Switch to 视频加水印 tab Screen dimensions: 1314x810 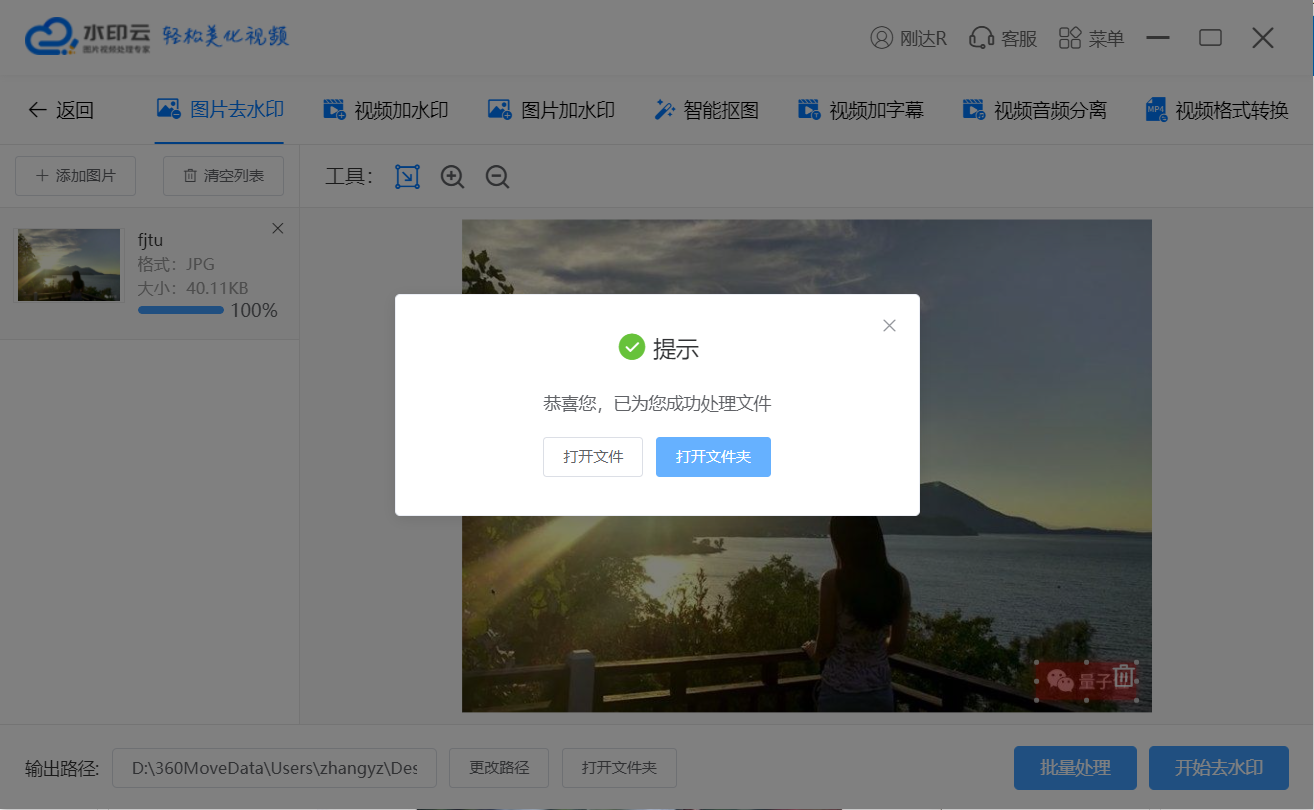(x=386, y=110)
